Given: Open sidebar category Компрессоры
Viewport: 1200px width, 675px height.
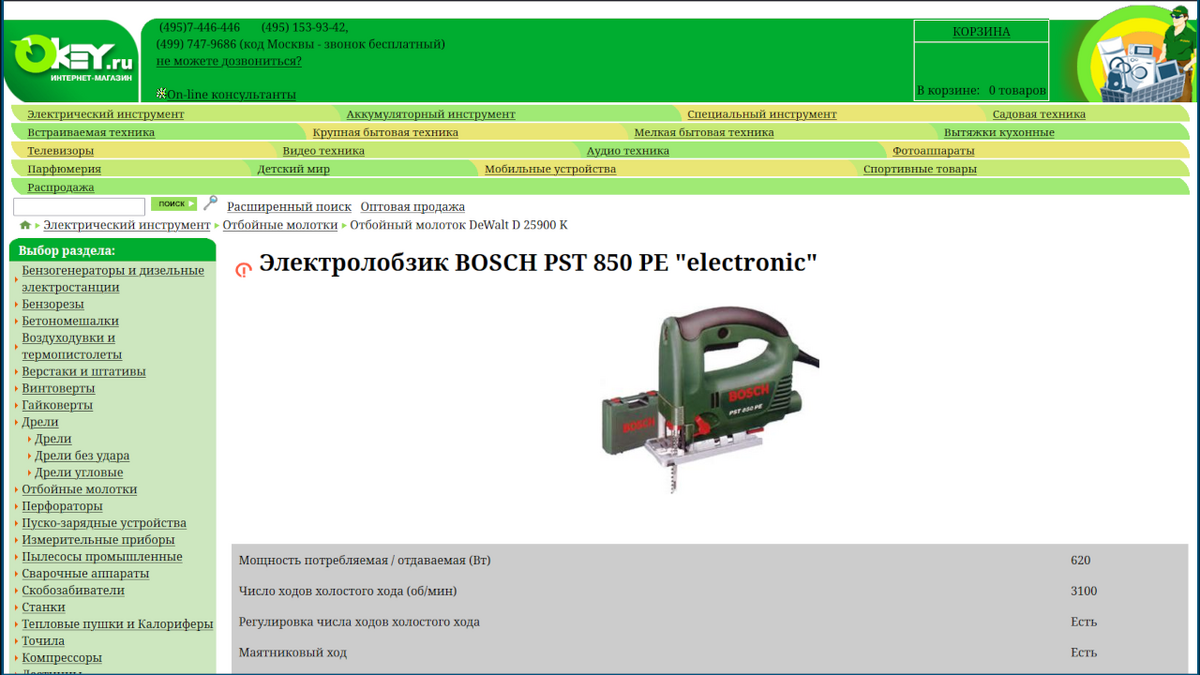Looking at the screenshot, I should click(62, 658).
